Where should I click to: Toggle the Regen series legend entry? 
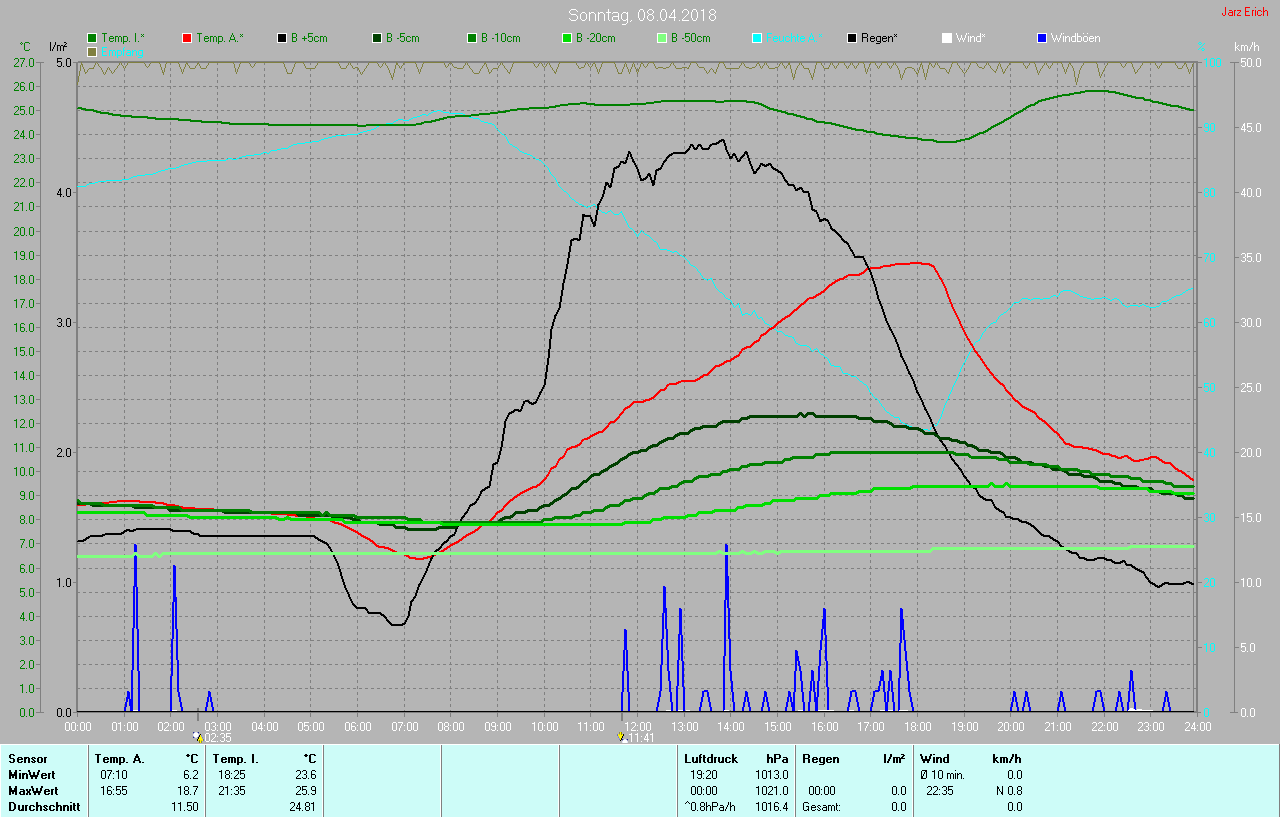[852, 38]
